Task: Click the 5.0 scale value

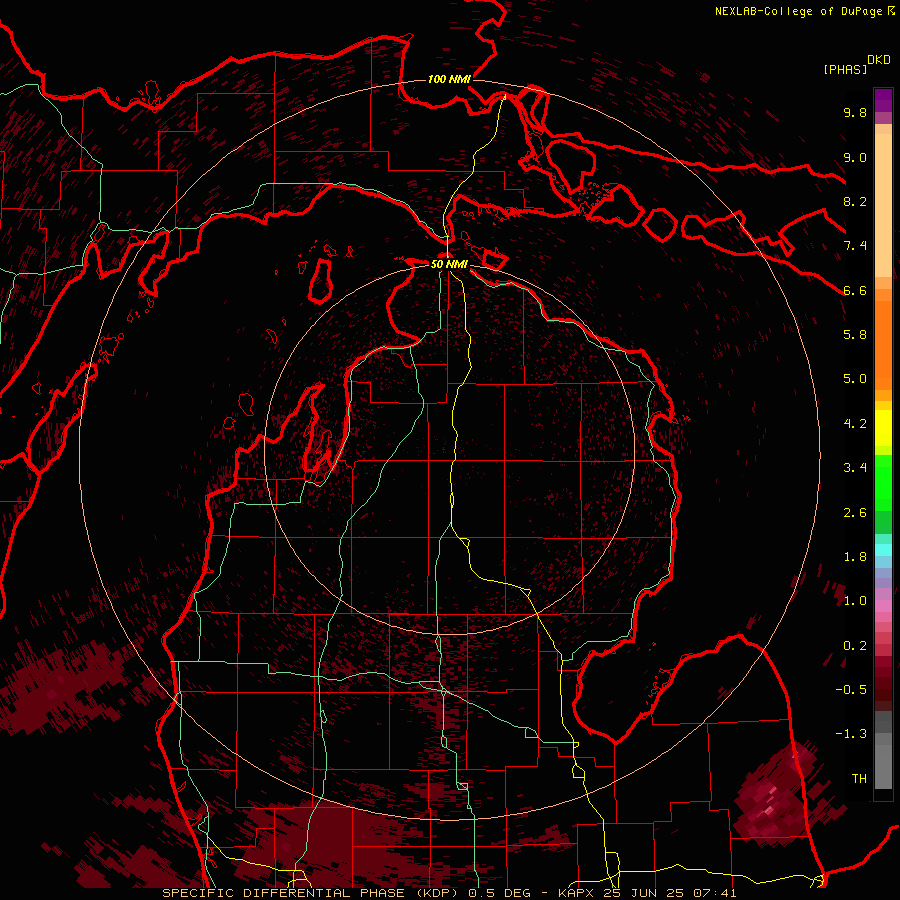Action: pyautogui.click(x=855, y=379)
